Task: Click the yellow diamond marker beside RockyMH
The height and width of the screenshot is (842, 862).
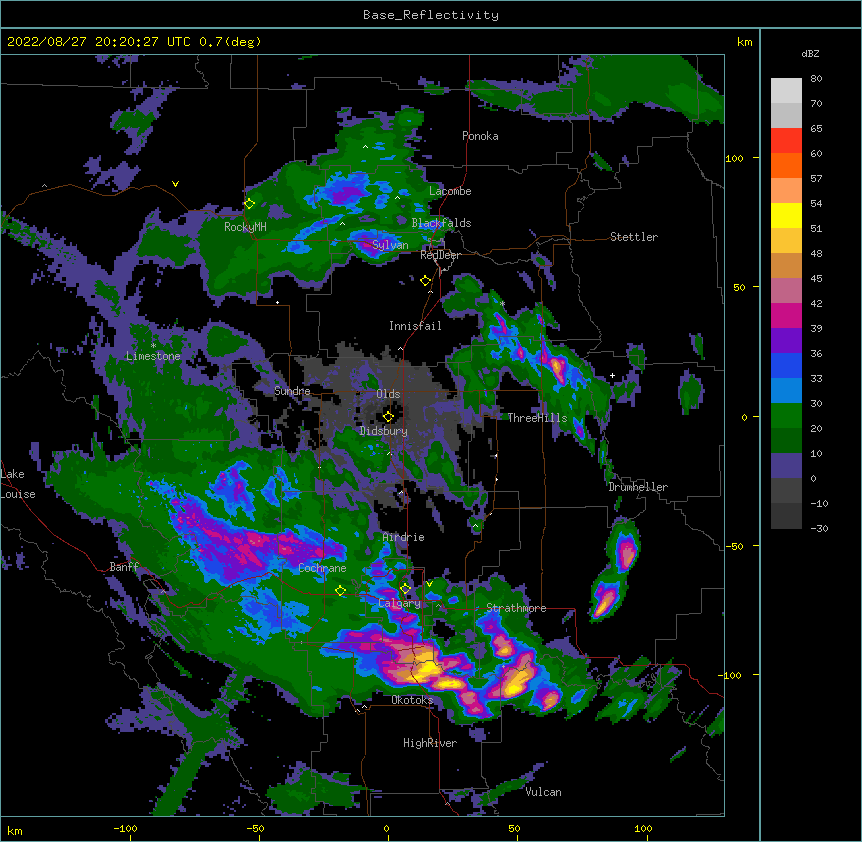Action: click(x=249, y=203)
